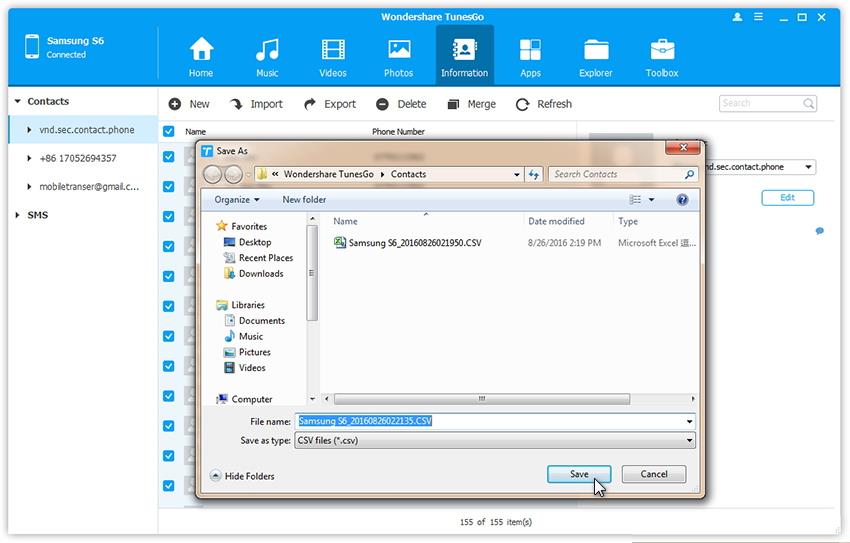Image resolution: width=850 pixels, height=543 pixels.
Task: Toggle the select-all checkbox beside Name header
Action: coord(168,132)
